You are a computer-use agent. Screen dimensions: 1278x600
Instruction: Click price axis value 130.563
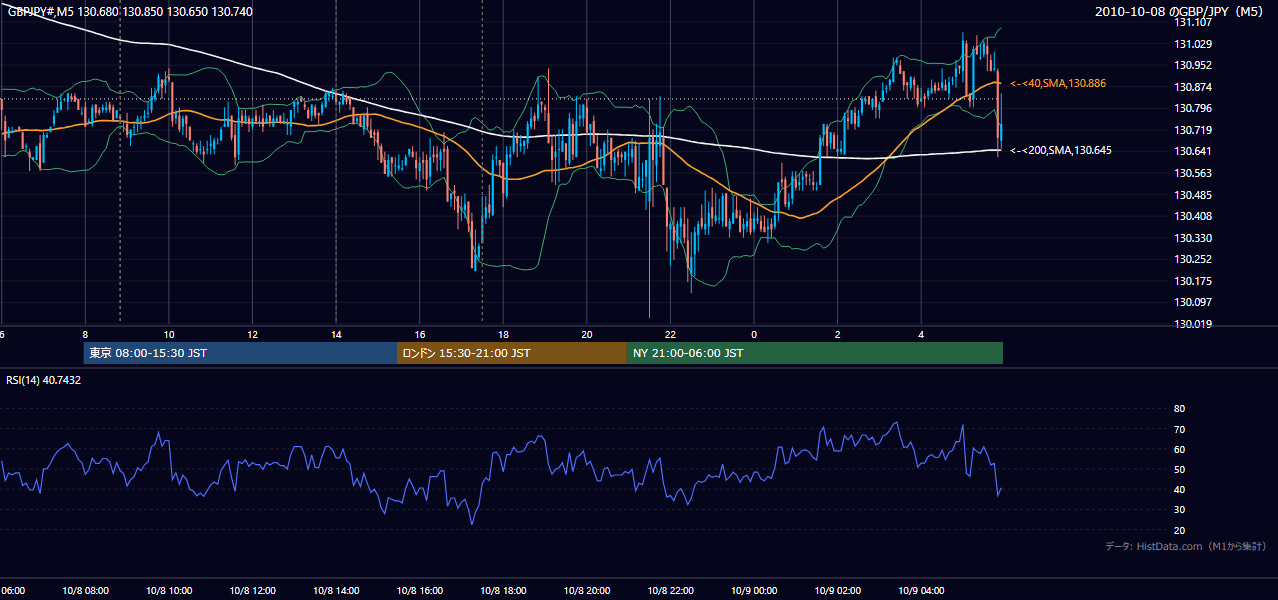(1192, 173)
